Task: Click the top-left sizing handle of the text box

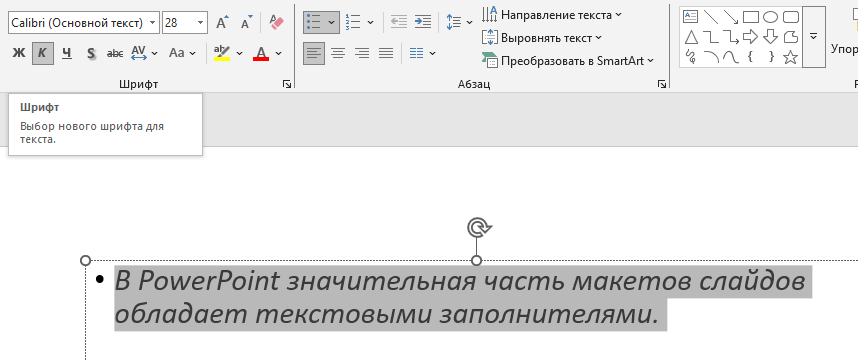Action: point(85,260)
